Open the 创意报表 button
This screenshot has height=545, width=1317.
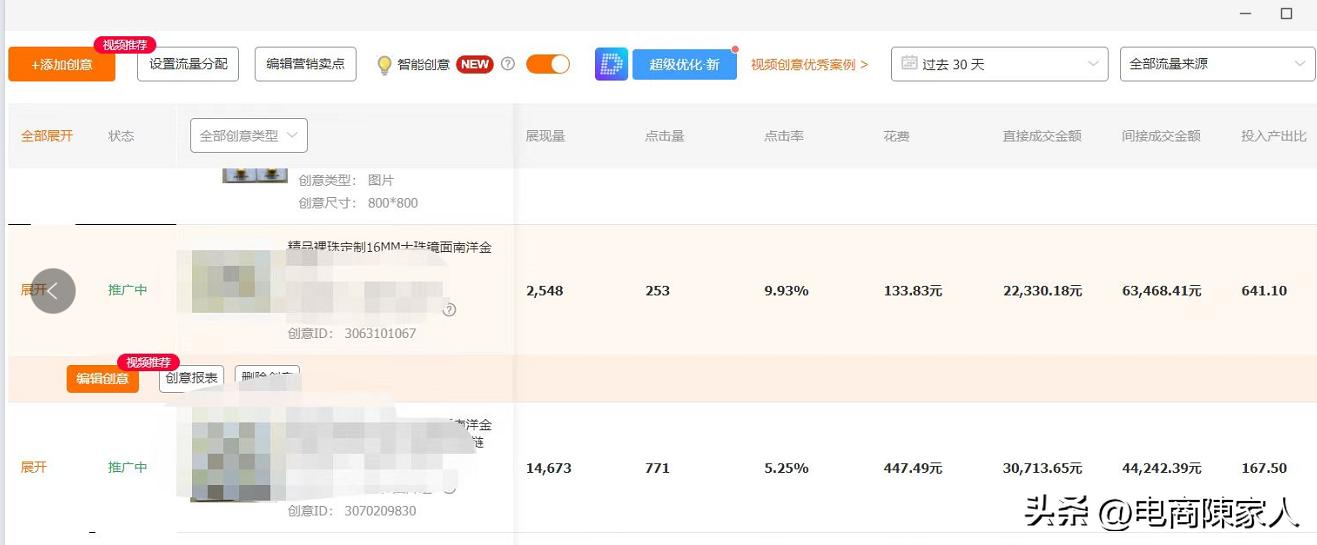point(192,379)
